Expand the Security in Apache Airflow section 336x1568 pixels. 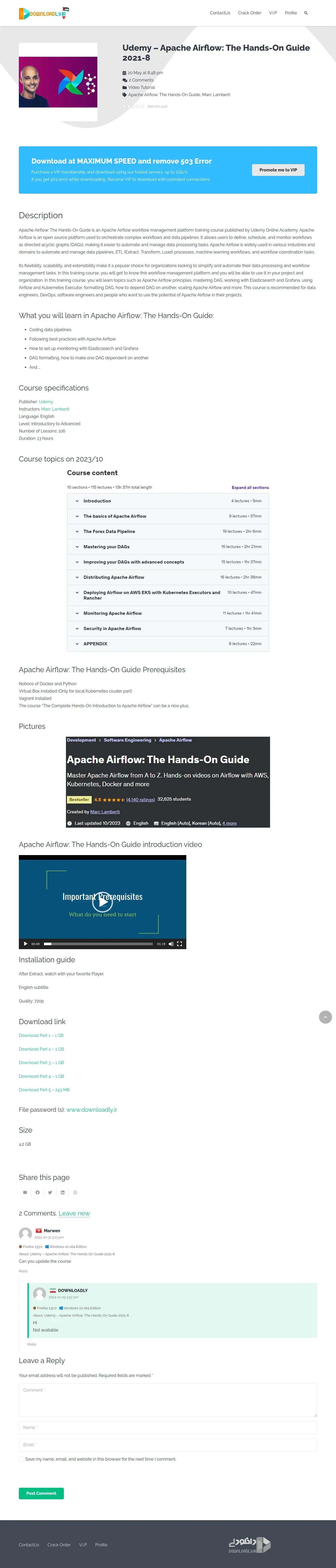pos(168,629)
